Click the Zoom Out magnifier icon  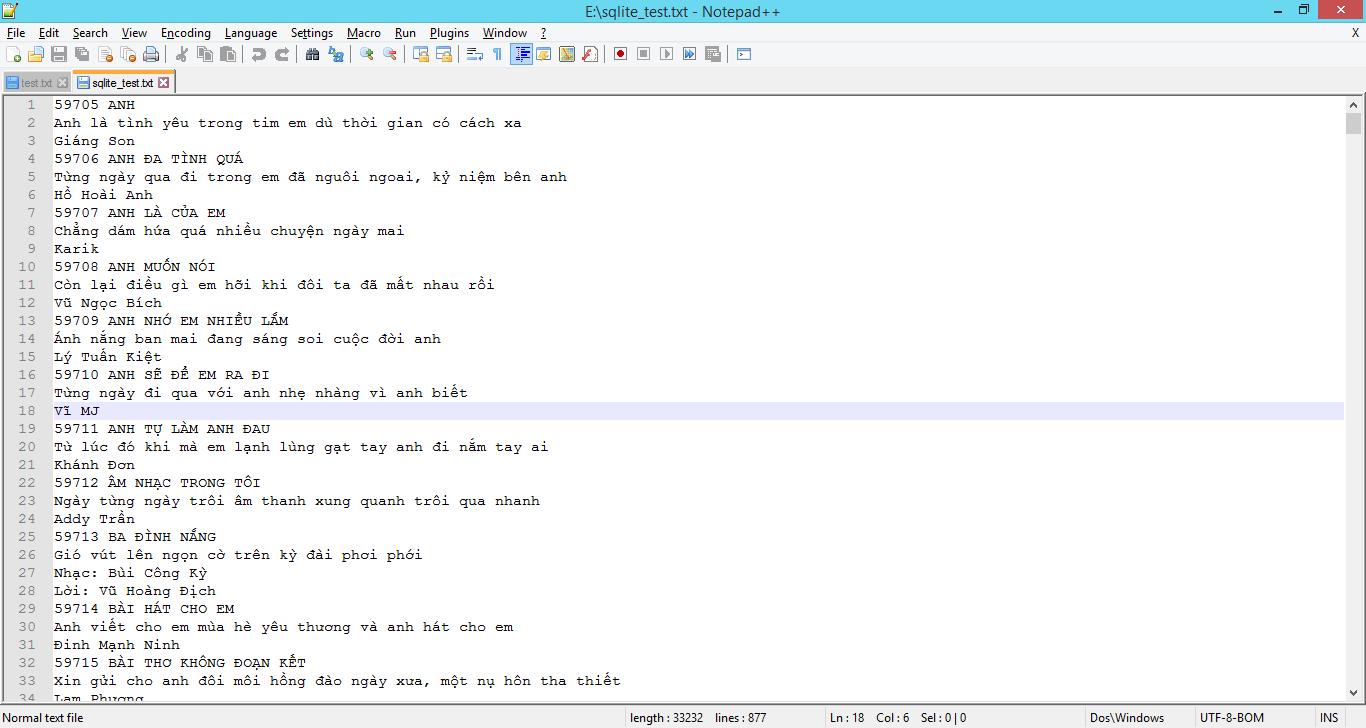point(390,54)
